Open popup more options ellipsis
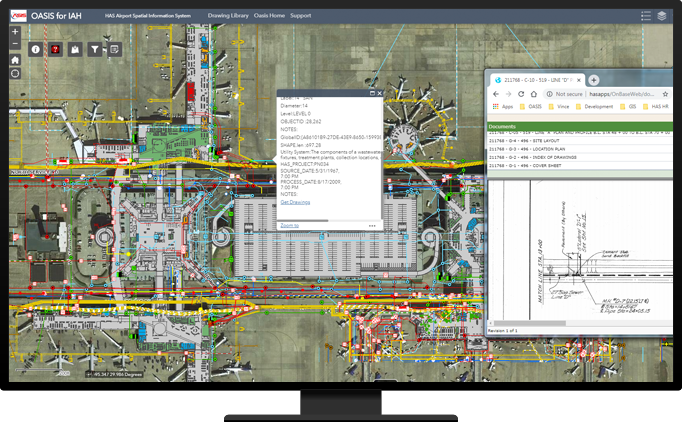Viewport: 682px width, 422px height. (372, 226)
